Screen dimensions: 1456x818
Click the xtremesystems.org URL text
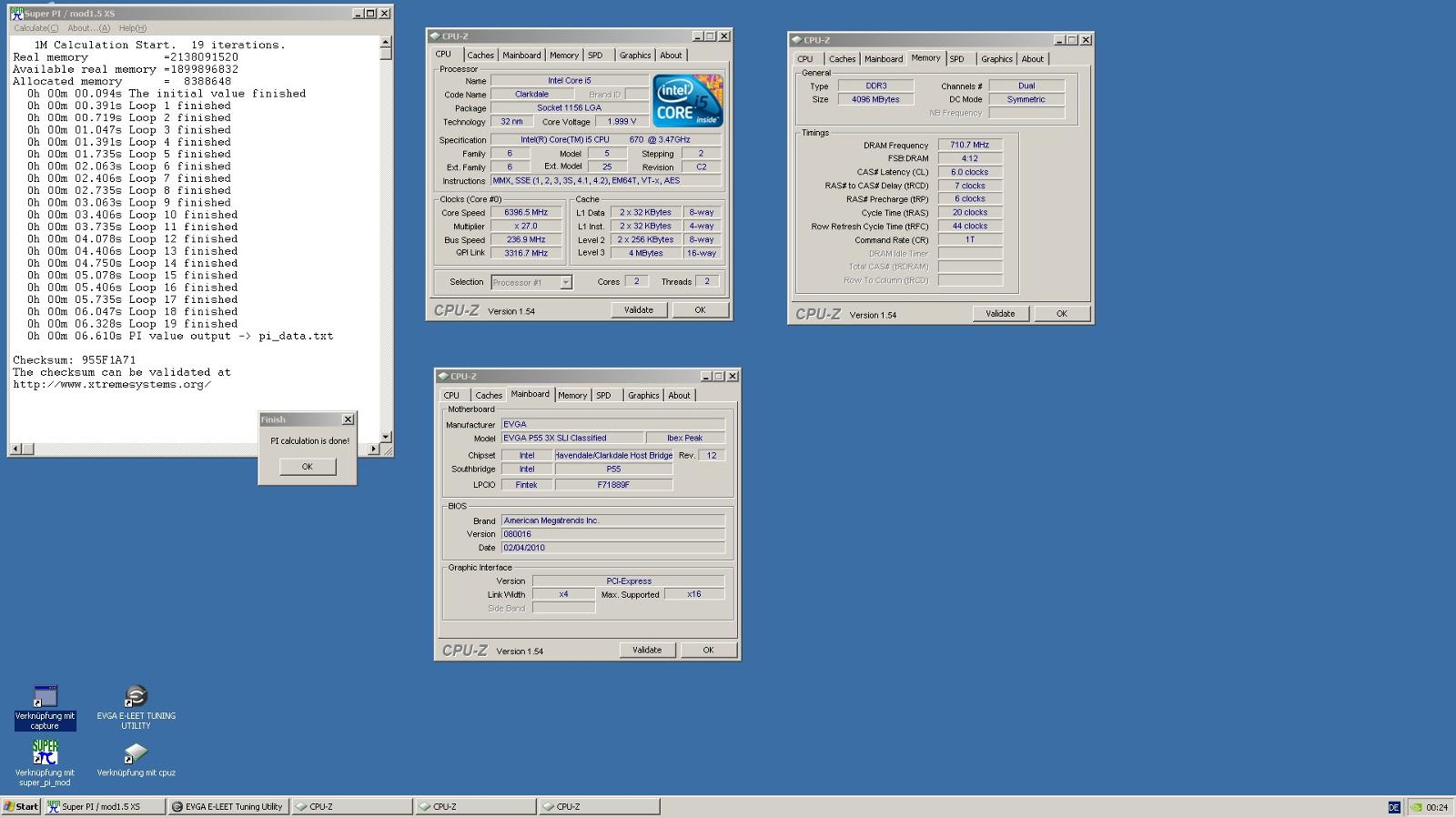[x=112, y=385]
